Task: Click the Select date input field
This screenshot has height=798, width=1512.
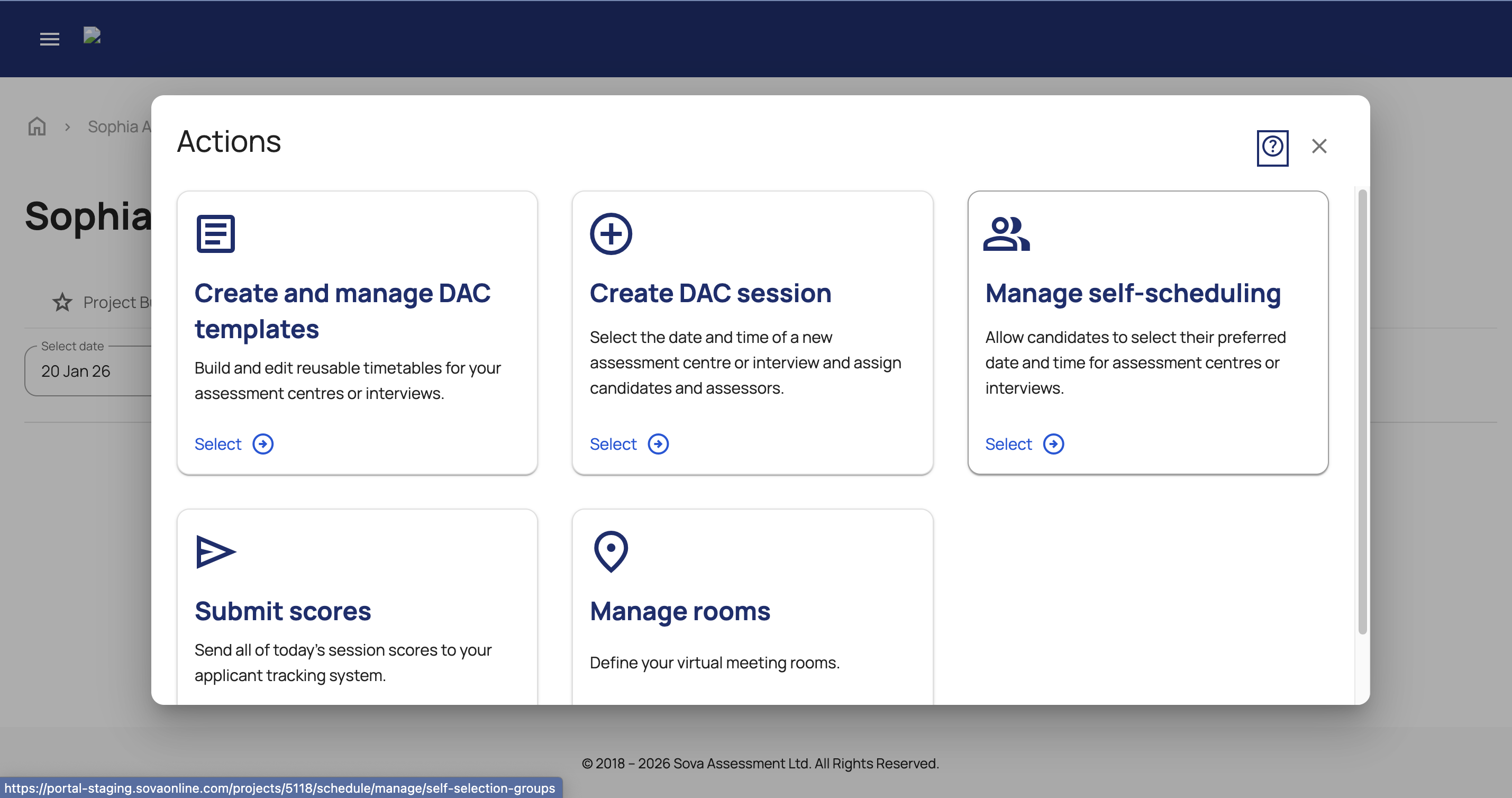Action: coord(88,371)
